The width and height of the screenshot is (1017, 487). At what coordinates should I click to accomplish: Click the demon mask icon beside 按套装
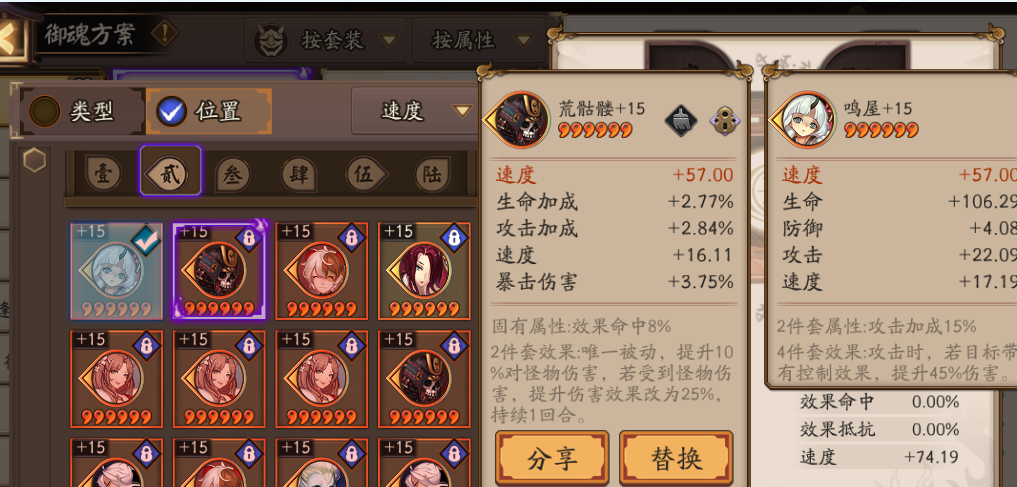click(x=270, y=40)
